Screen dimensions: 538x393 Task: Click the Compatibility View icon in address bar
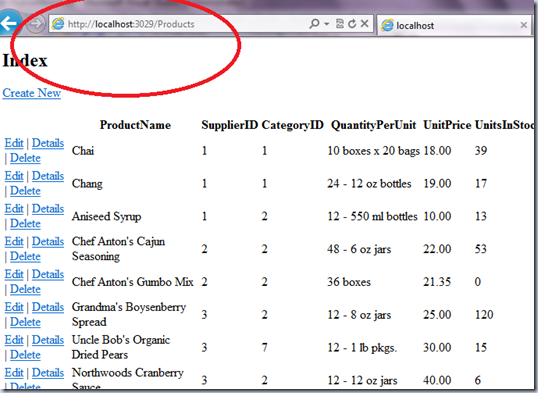340,24
